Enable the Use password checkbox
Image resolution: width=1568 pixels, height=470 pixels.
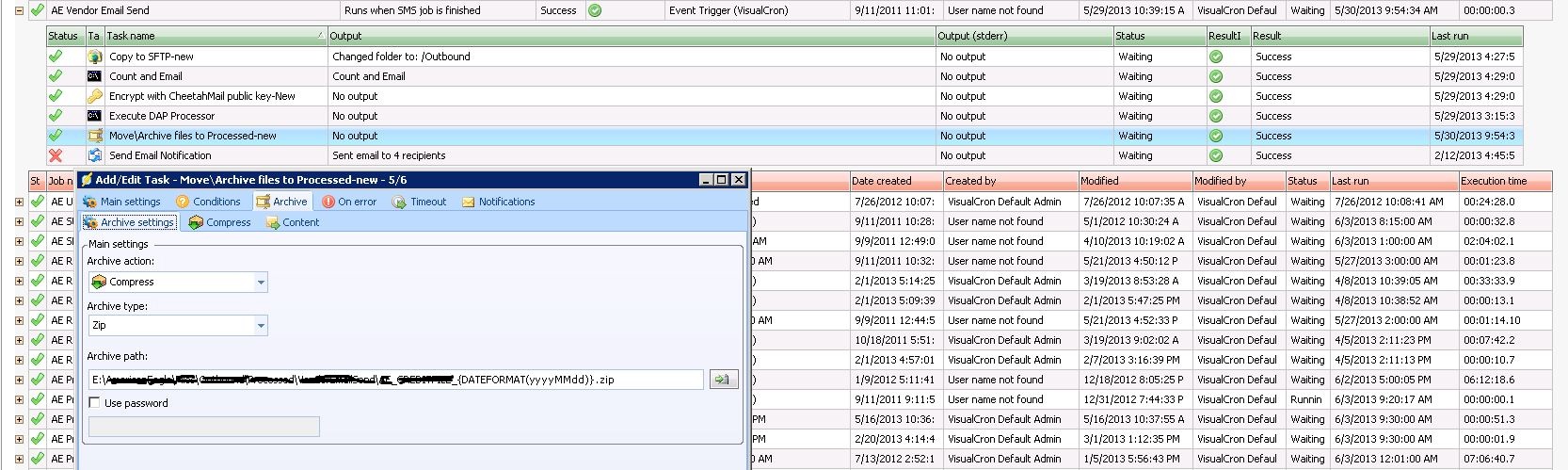(x=94, y=403)
